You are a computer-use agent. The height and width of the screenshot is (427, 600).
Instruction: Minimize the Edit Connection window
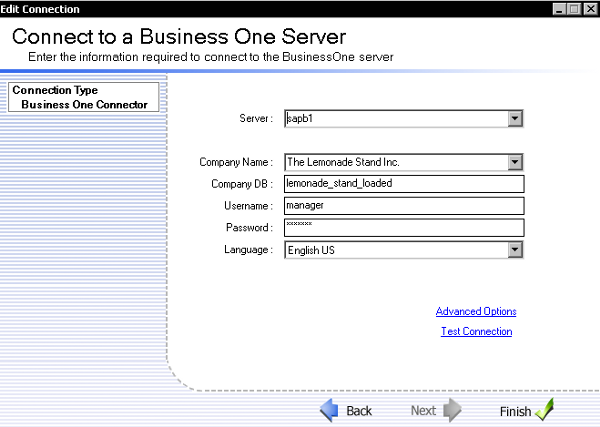[x=559, y=9]
